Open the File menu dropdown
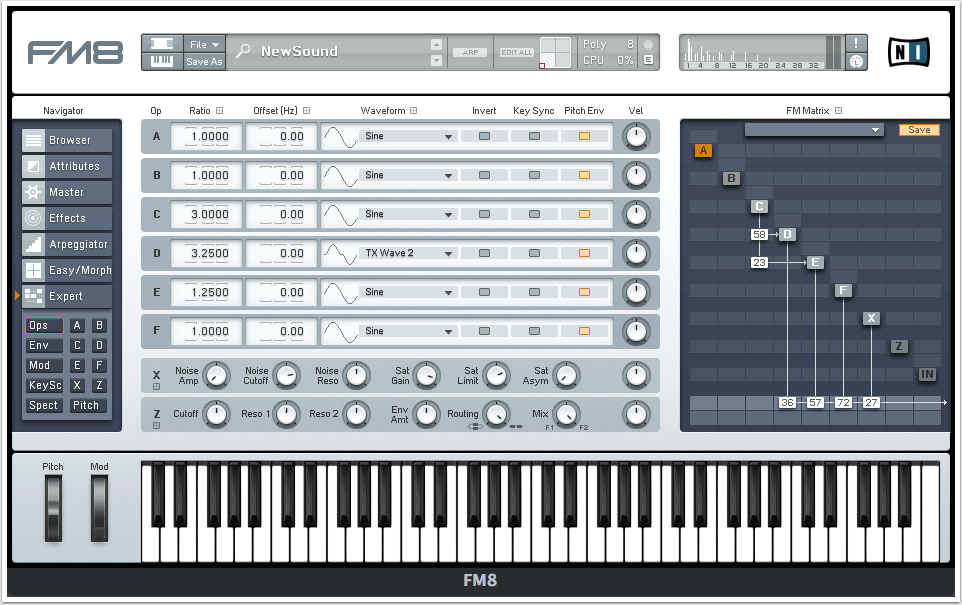Screen dimensions: 962x605 coord(204,45)
